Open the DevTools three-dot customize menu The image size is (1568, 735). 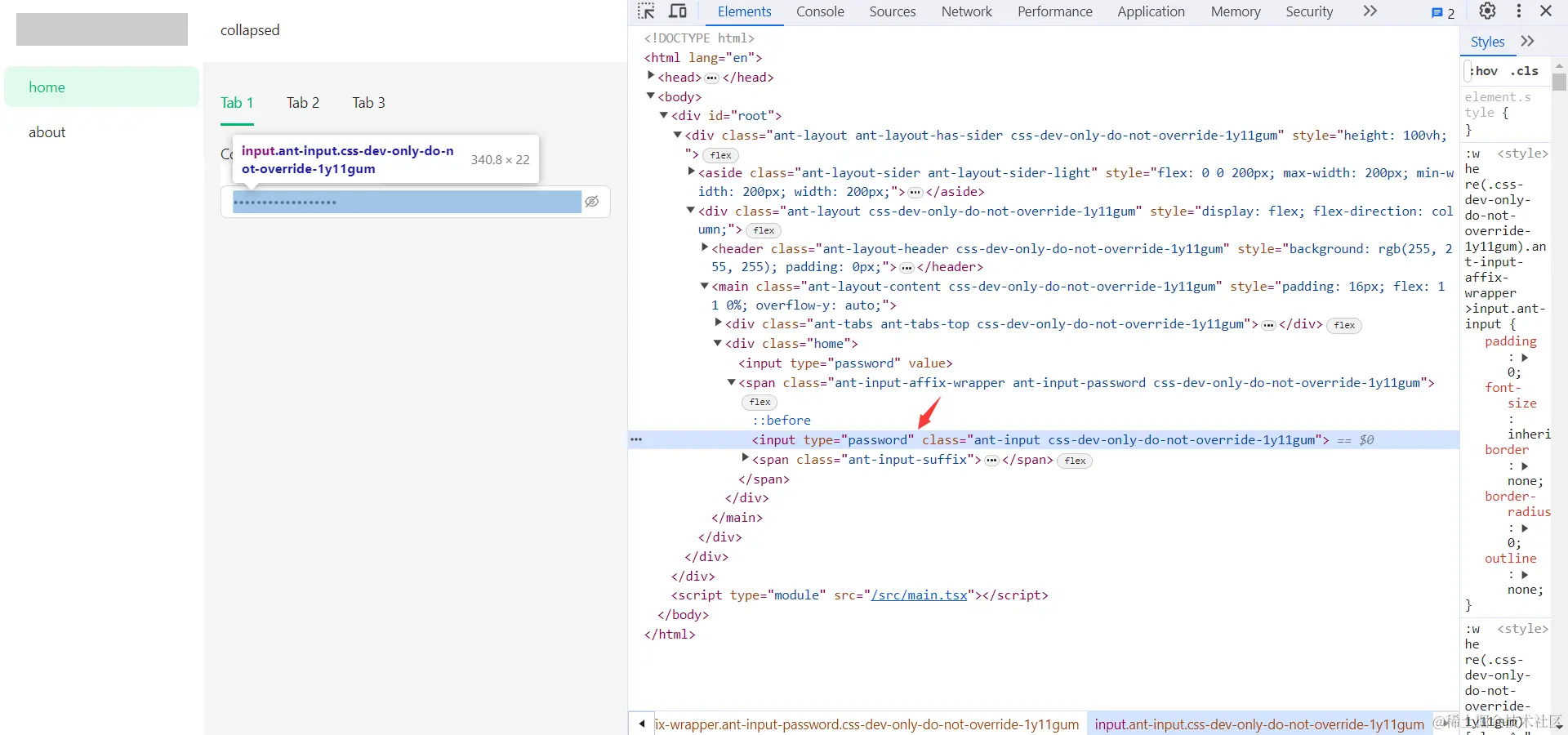coord(1518,11)
